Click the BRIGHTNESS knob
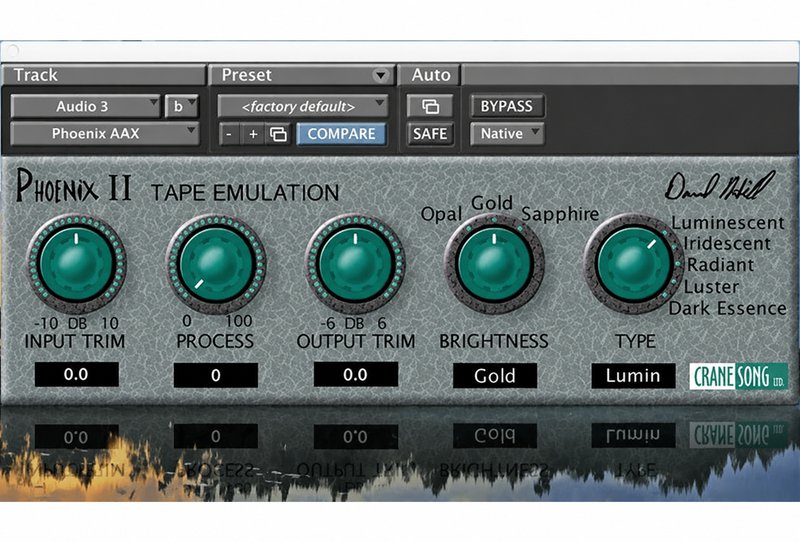The image size is (800, 542). 494,263
